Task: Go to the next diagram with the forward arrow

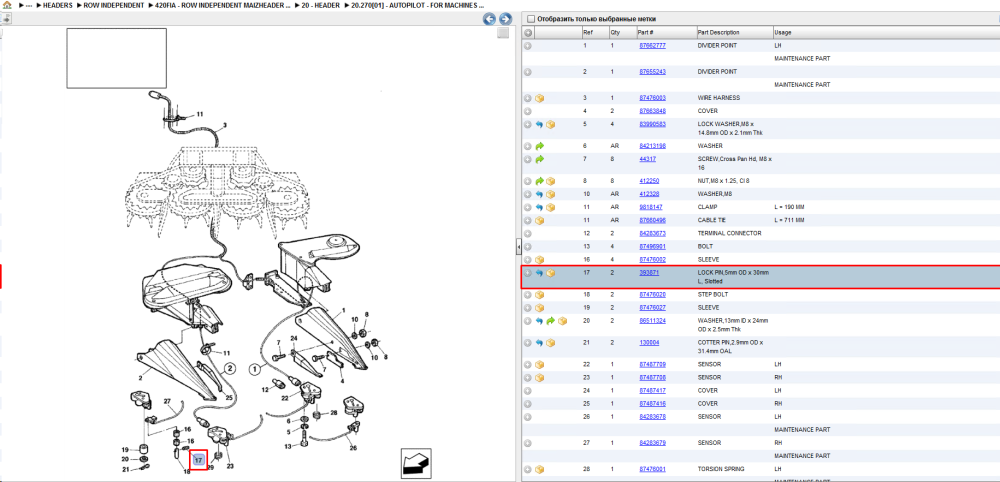Action: [x=505, y=19]
